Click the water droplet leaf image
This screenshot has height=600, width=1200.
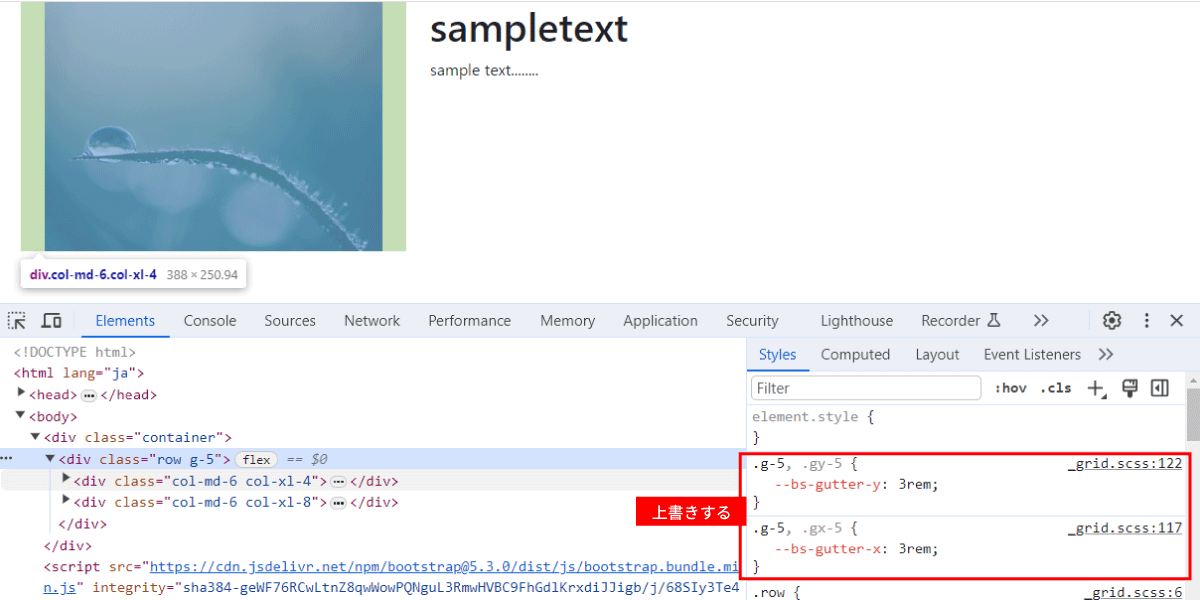[213, 126]
